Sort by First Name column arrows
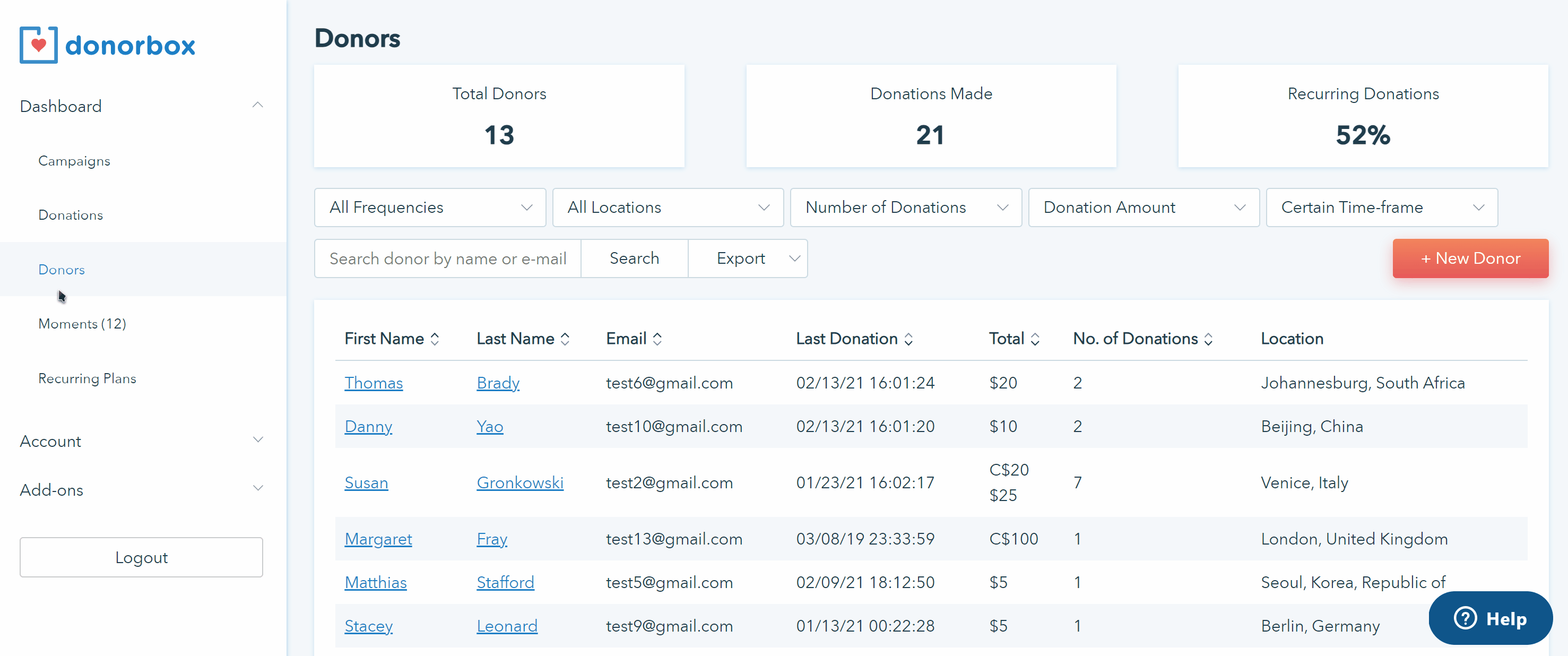Screen dimensions: 1568x656 [435, 339]
